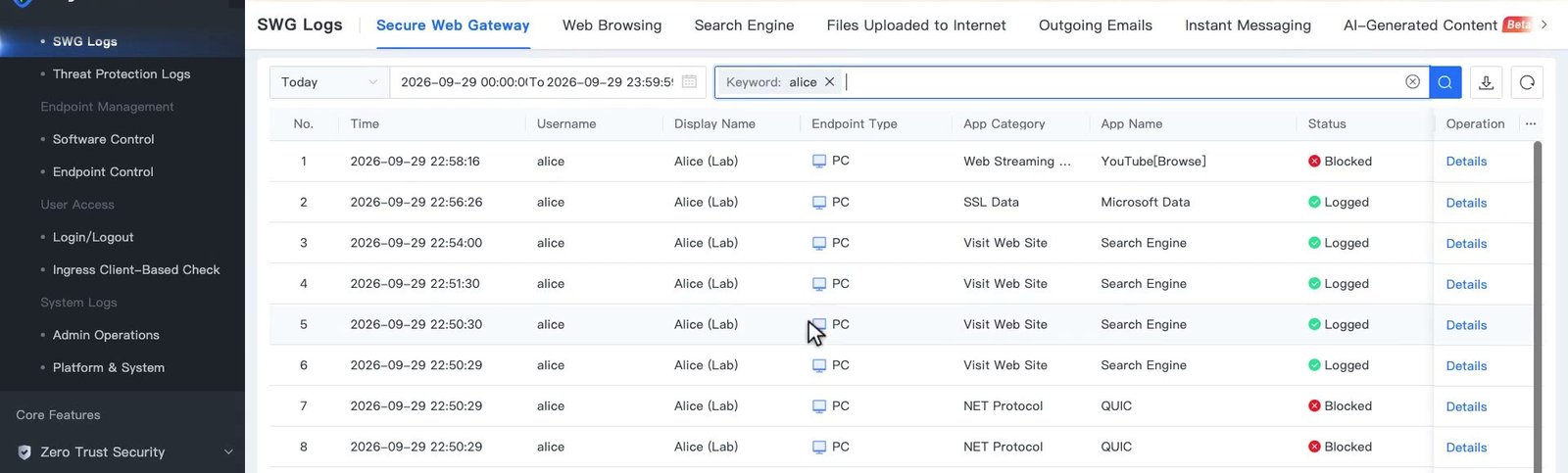
Task: Open Login/Logout logs in sidebar
Action: coord(93,237)
